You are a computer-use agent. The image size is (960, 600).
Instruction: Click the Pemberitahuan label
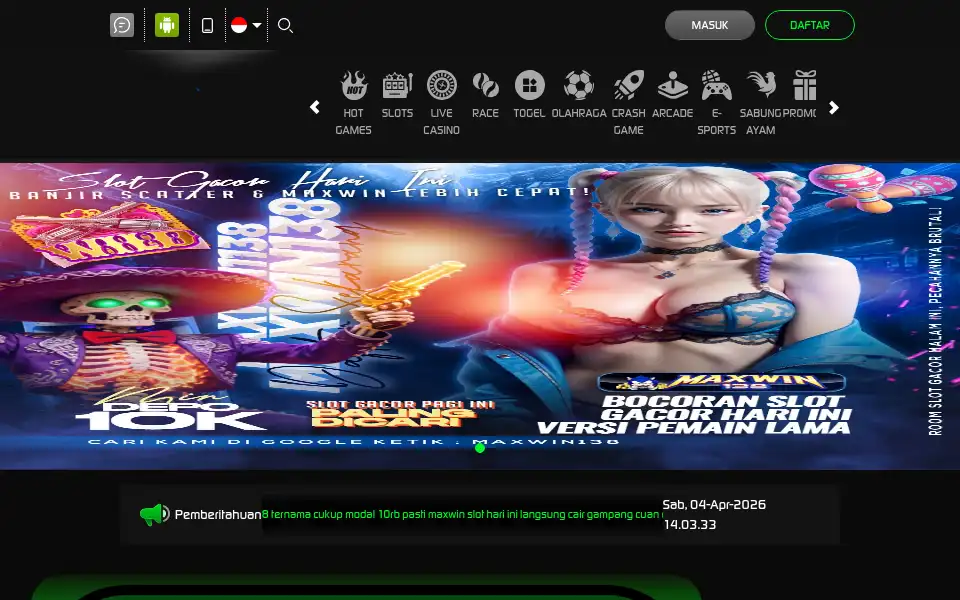coord(218,514)
